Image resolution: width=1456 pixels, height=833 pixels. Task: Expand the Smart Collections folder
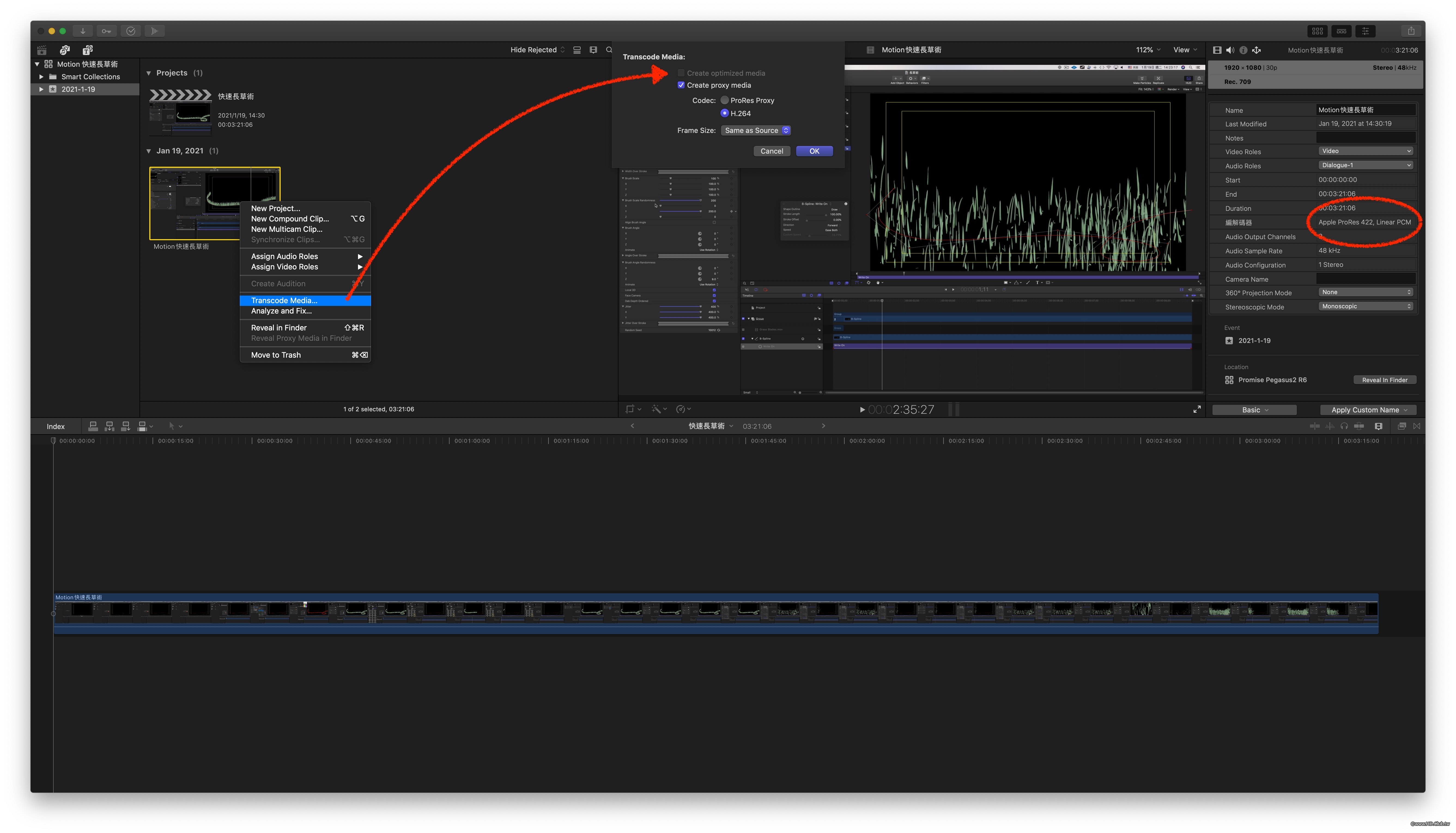tap(41, 77)
